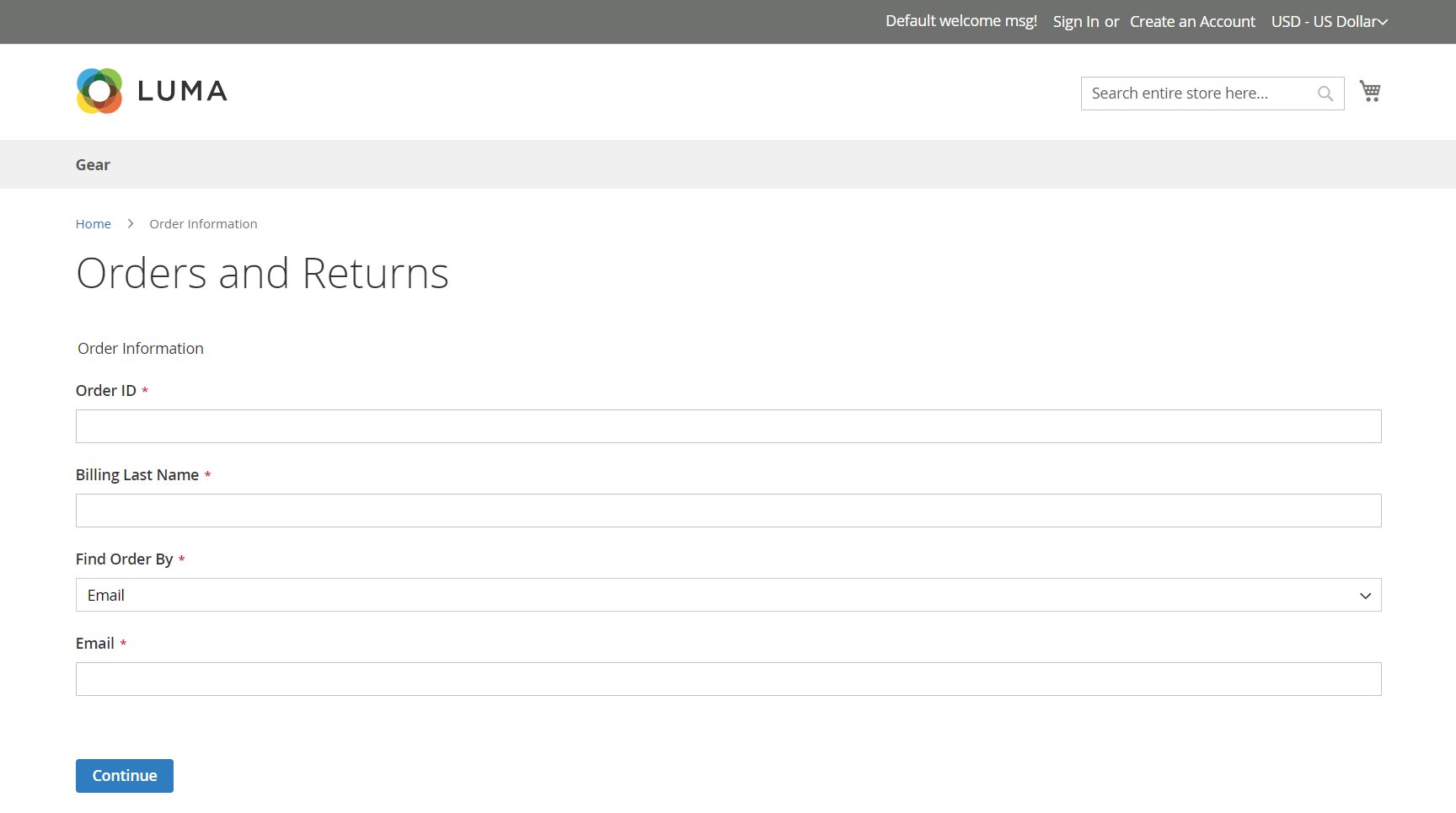Click the search magnifier icon
The image size is (1456, 813).
(x=1325, y=94)
